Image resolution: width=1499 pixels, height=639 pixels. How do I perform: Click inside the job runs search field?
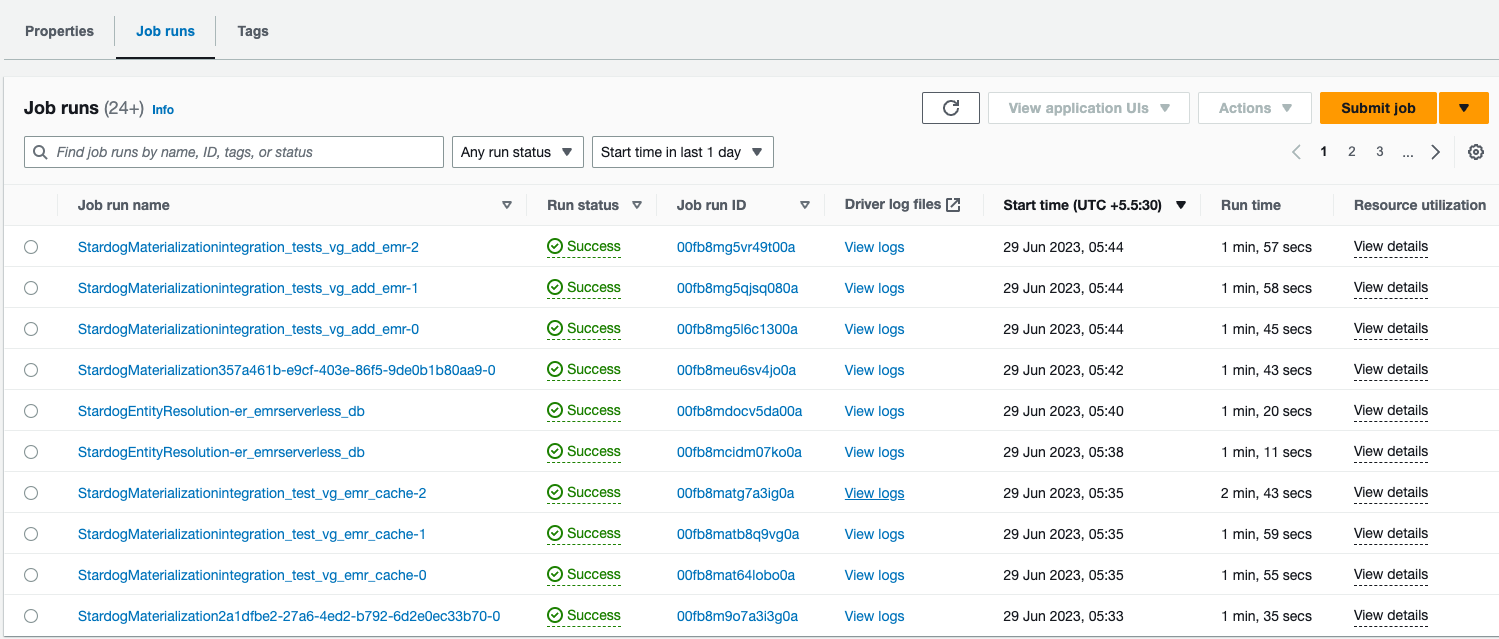233,151
